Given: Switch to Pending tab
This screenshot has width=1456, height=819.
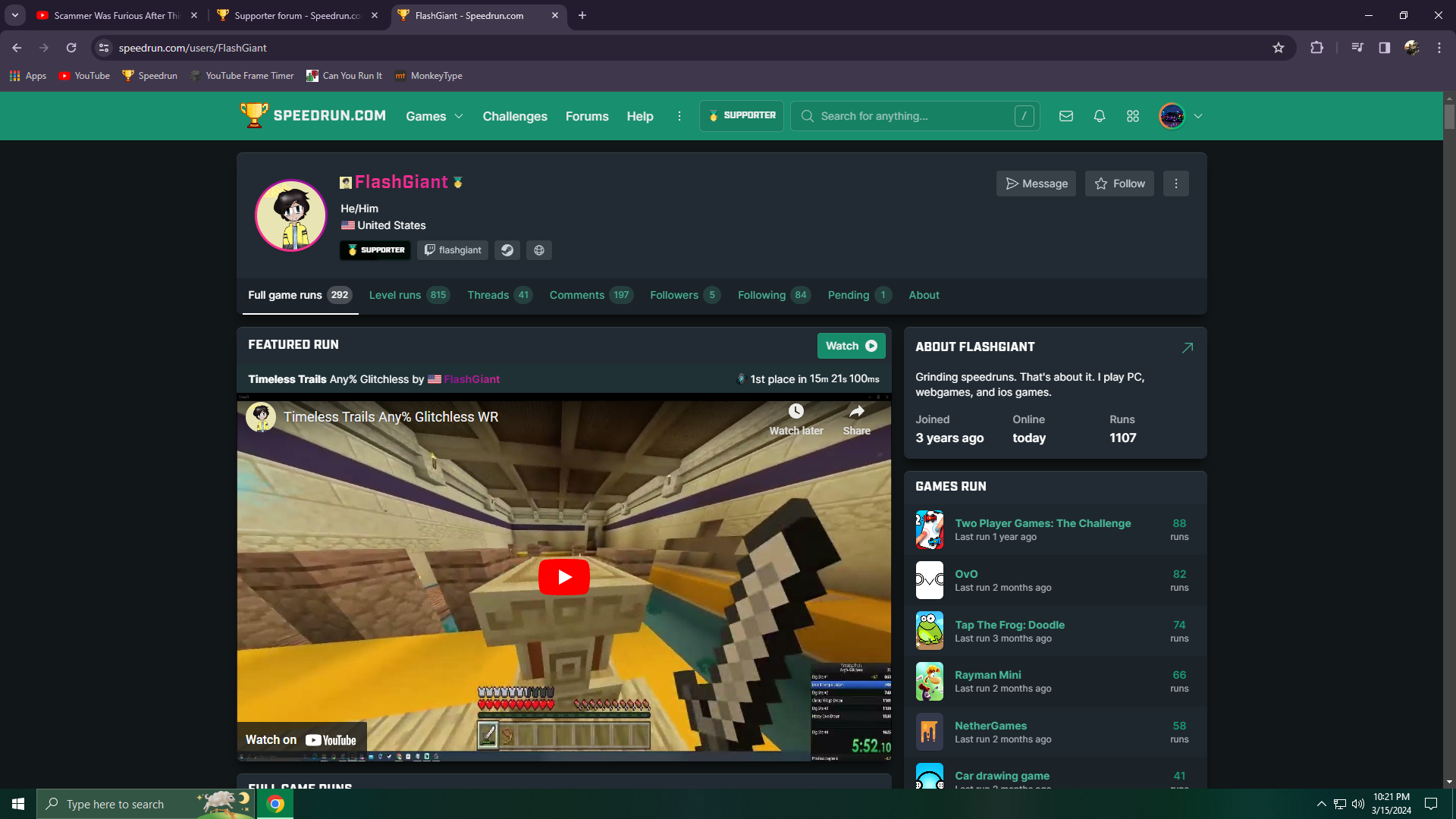Looking at the screenshot, I should 859,295.
